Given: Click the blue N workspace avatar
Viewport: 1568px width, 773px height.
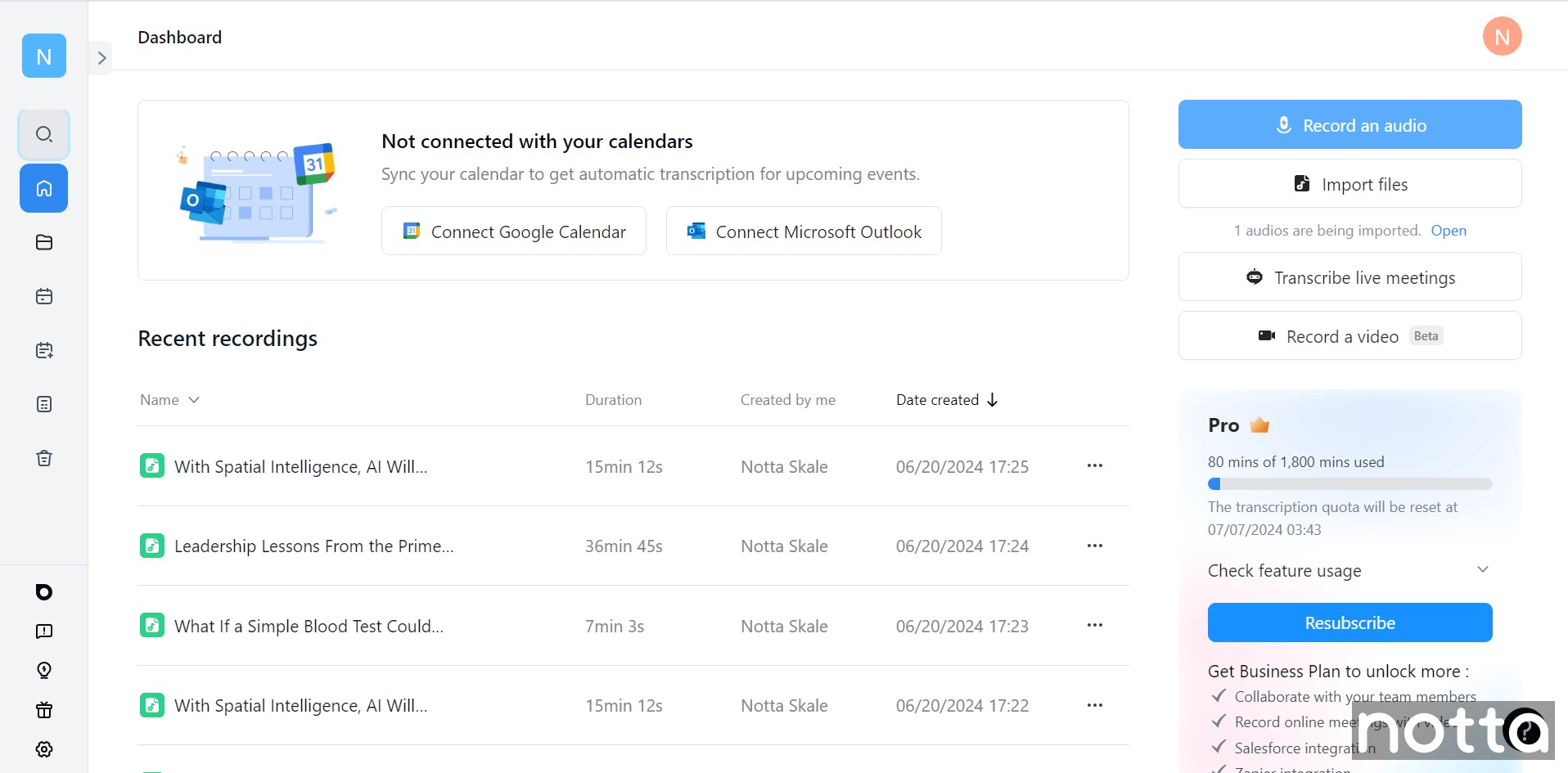Looking at the screenshot, I should point(44,56).
